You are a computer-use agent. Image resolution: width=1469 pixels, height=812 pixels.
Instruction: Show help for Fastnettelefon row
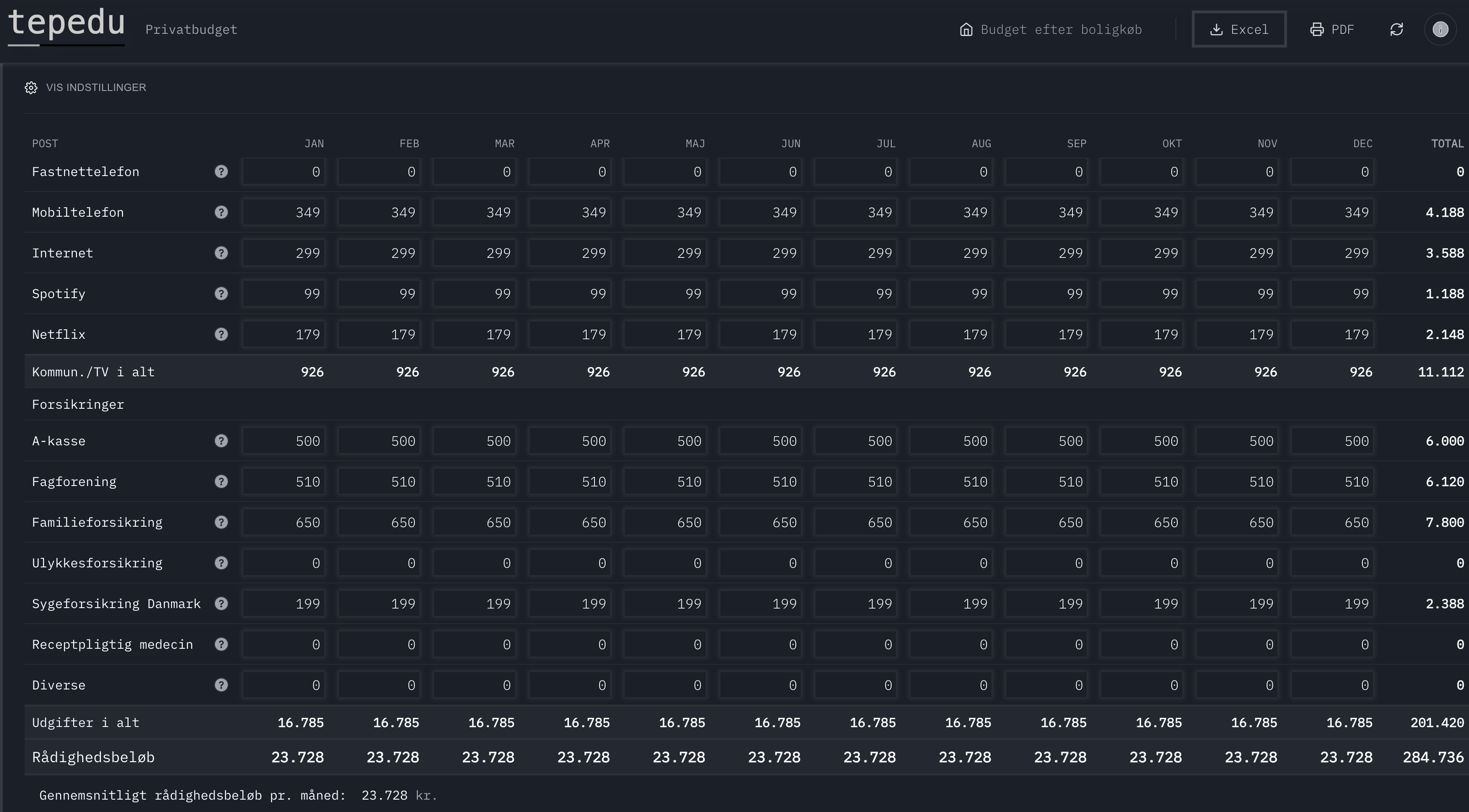[x=221, y=171]
